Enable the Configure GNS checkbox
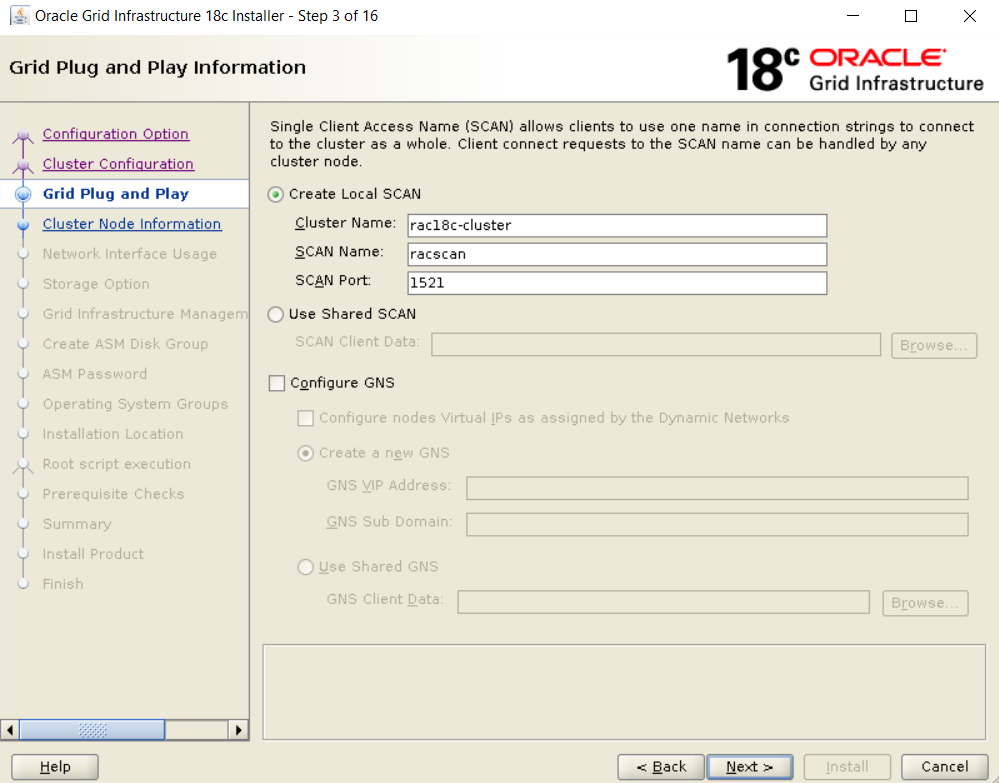The width and height of the screenshot is (999, 783). tap(277, 383)
